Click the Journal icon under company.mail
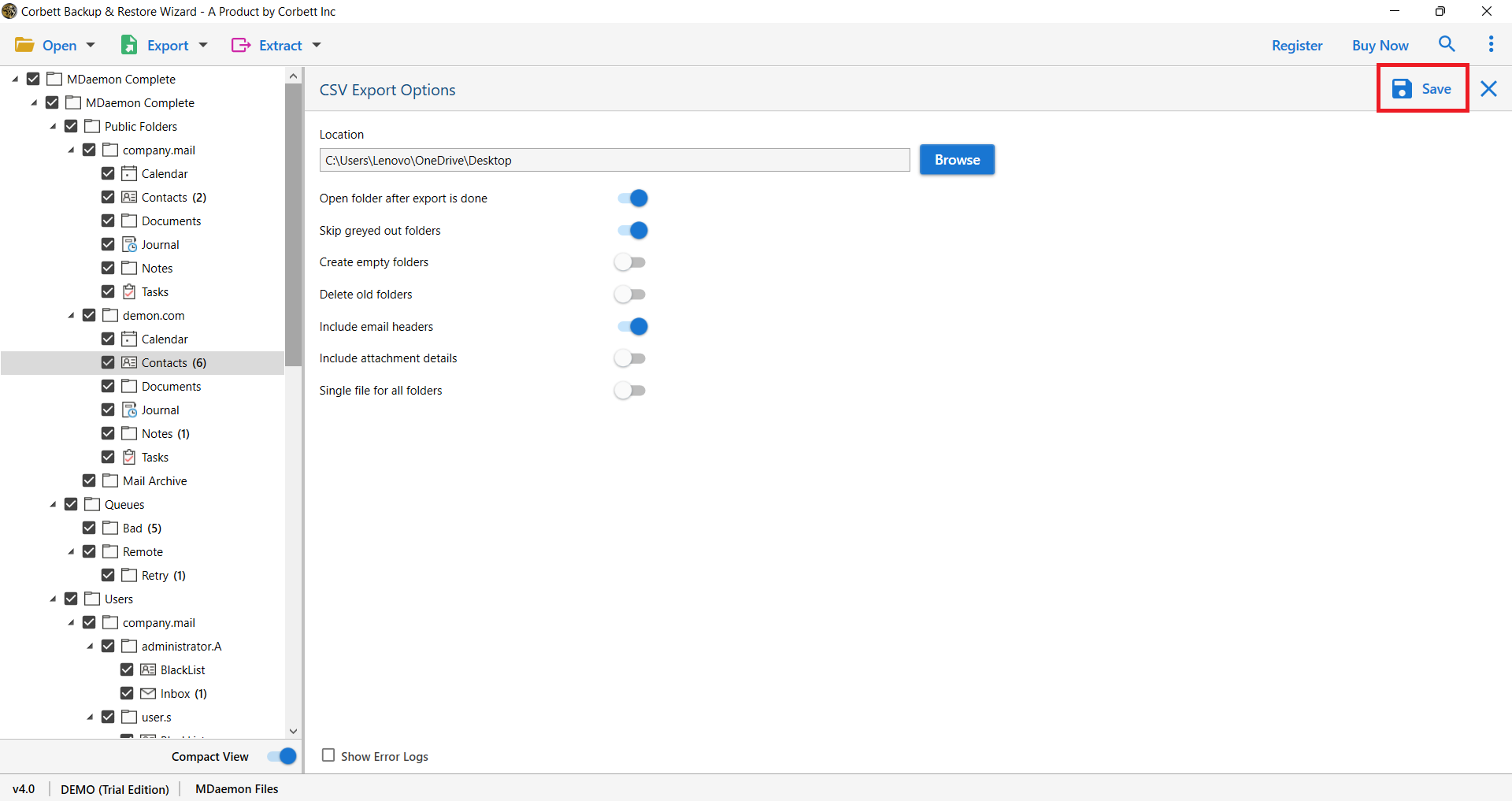The height and width of the screenshot is (801, 1512). click(x=130, y=244)
